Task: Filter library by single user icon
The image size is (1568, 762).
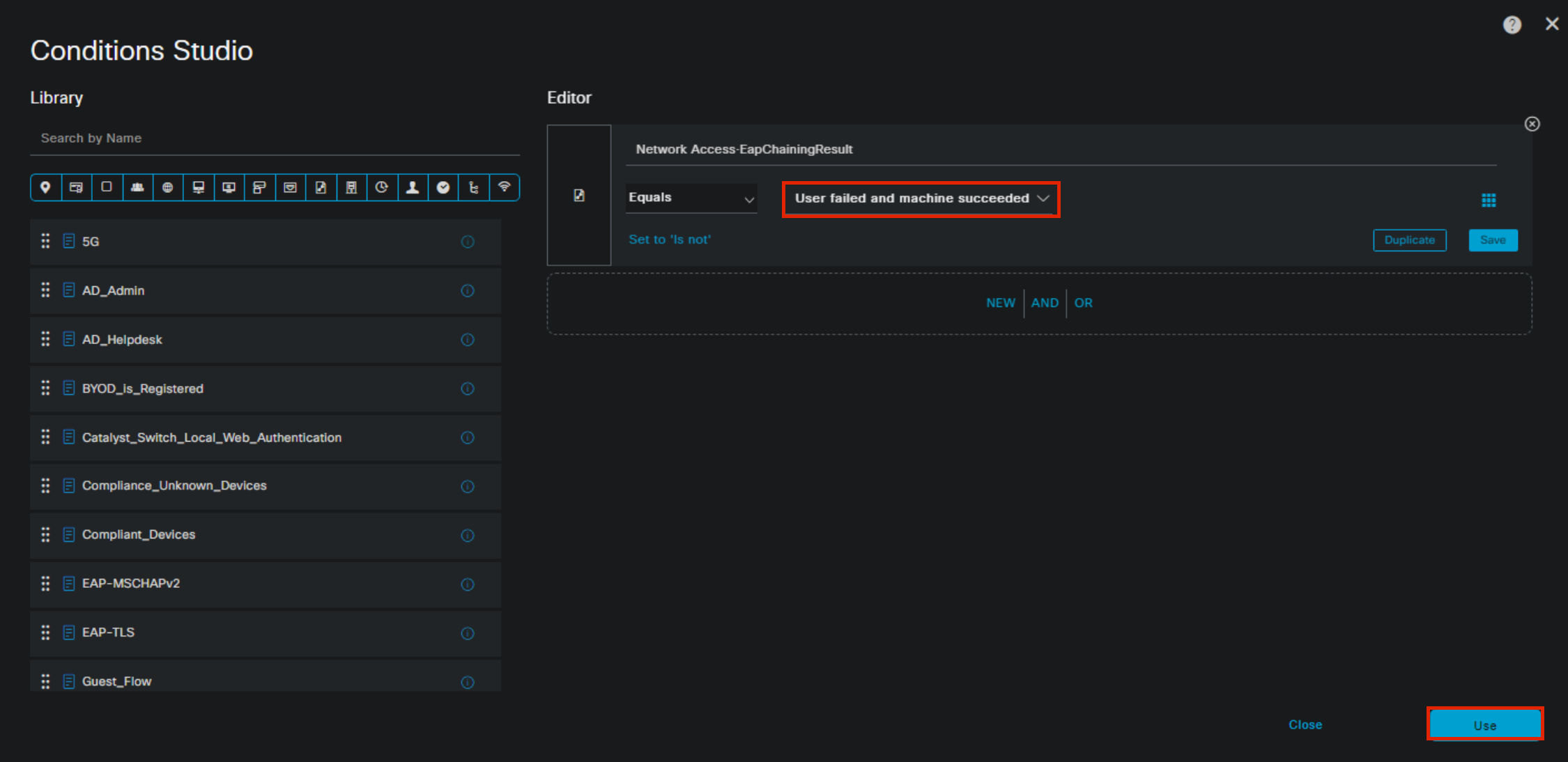Action: coord(412,187)
